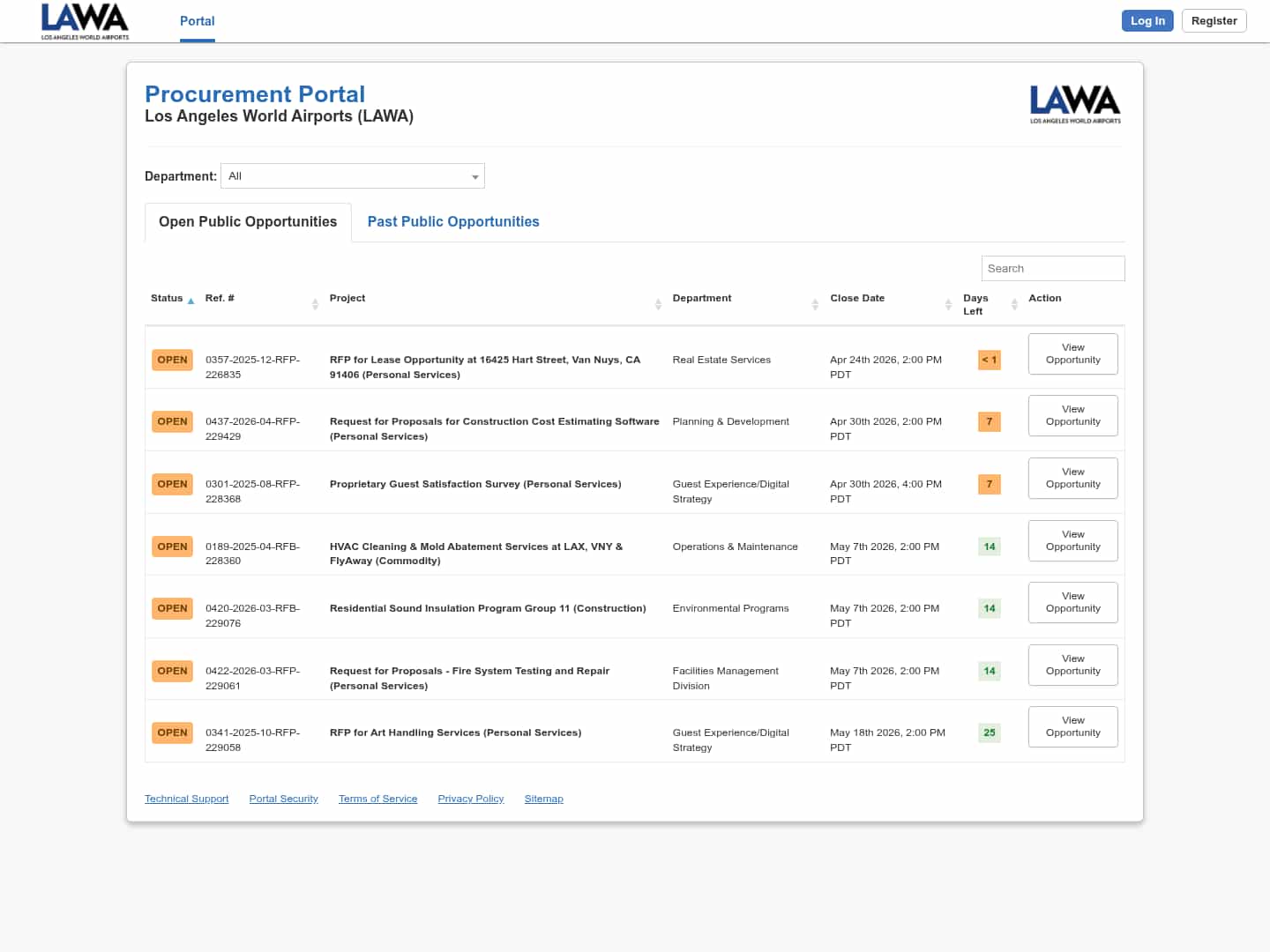This screenshot has width=1270, height=952.
Task: Click the LAWA logo in top navigation
Action: point(85,21)
